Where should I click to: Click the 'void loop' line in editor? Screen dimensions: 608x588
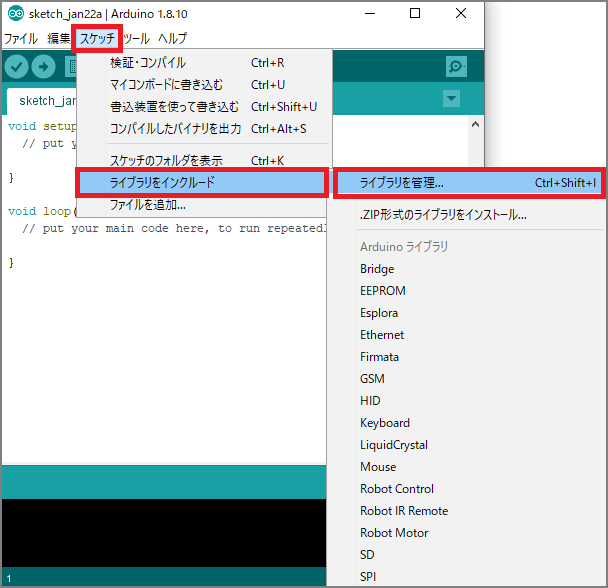42,211
